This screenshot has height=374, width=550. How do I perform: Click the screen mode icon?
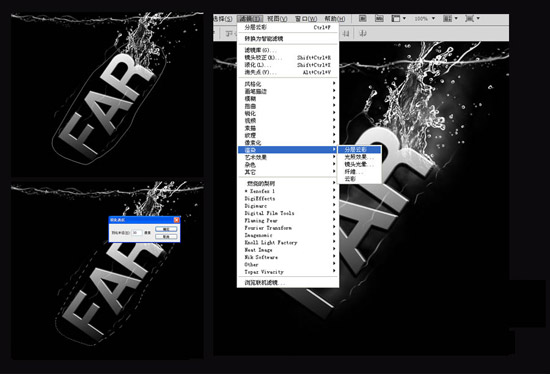469,19
